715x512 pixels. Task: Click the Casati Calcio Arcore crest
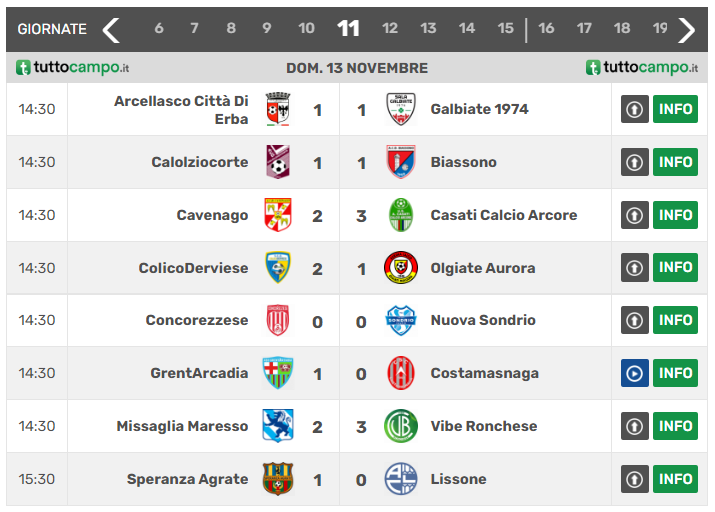(400, 215)
